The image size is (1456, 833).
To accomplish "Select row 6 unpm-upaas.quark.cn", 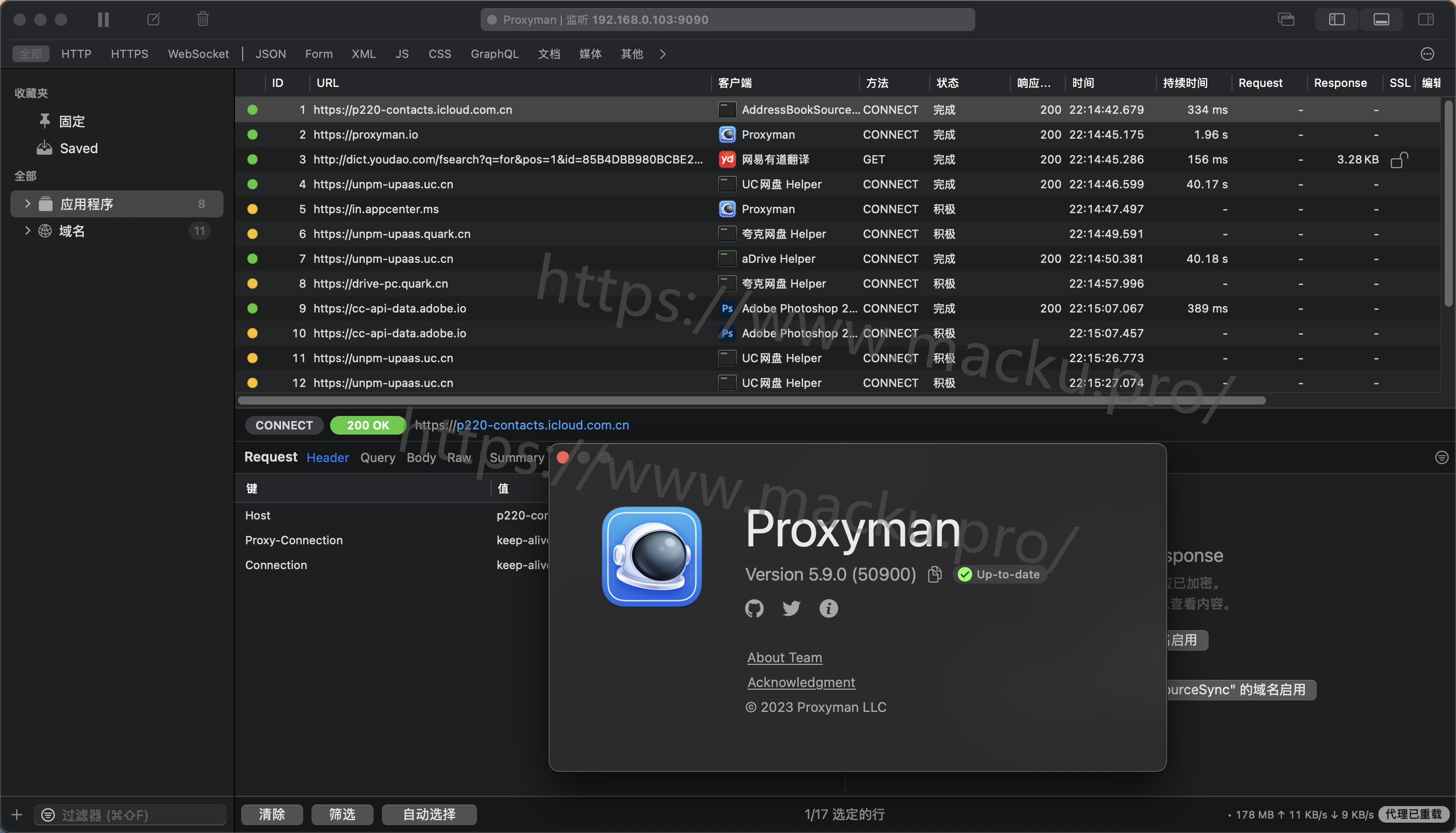I will click(x=838, y=234).
